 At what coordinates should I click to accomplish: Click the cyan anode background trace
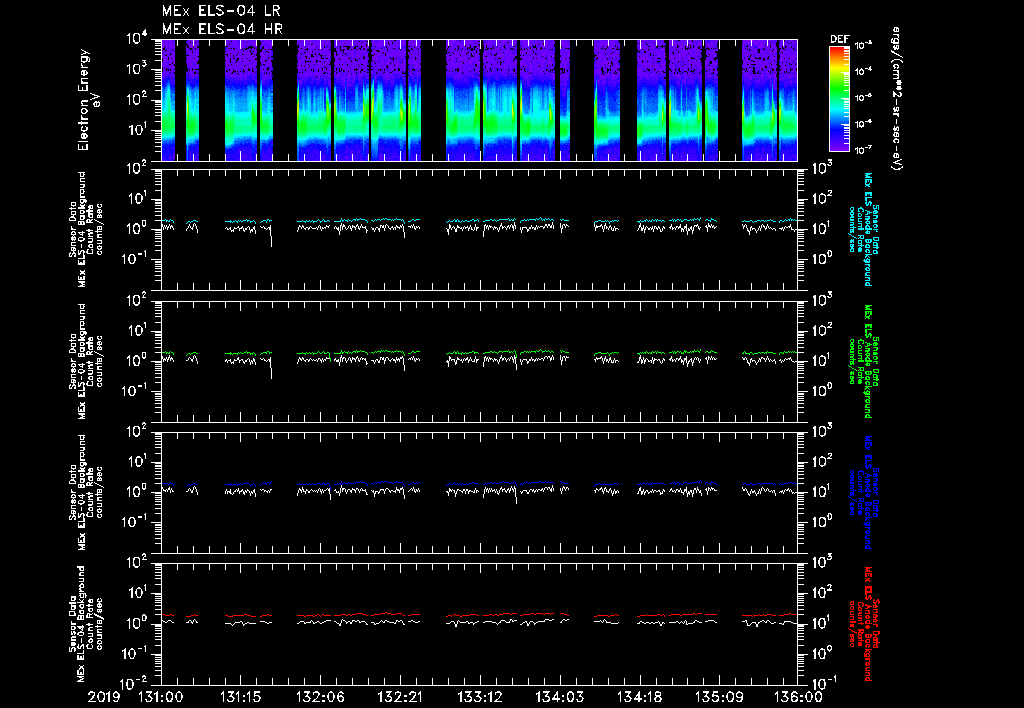pyautogui.click(x=479, y=221)
